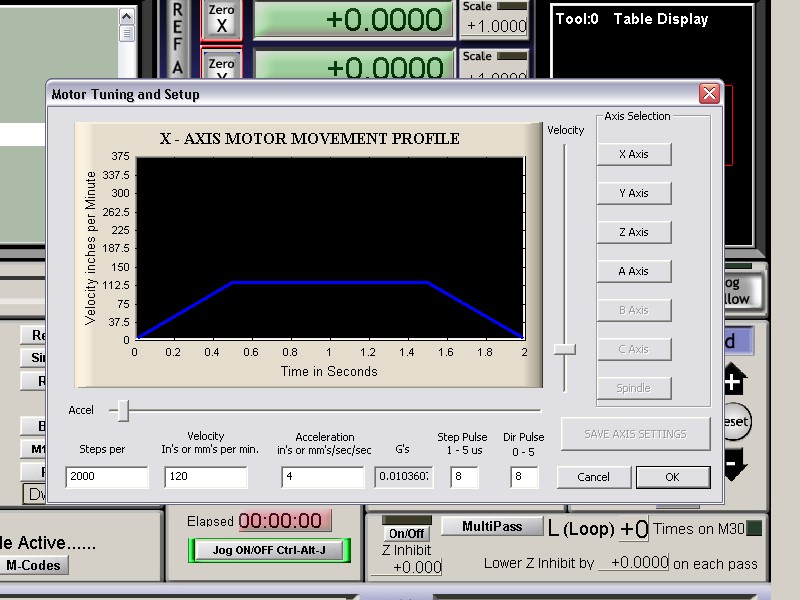Toggle the Z Inhibit On/Off button
The image size is (800, 600).
(x=406, y=533)
